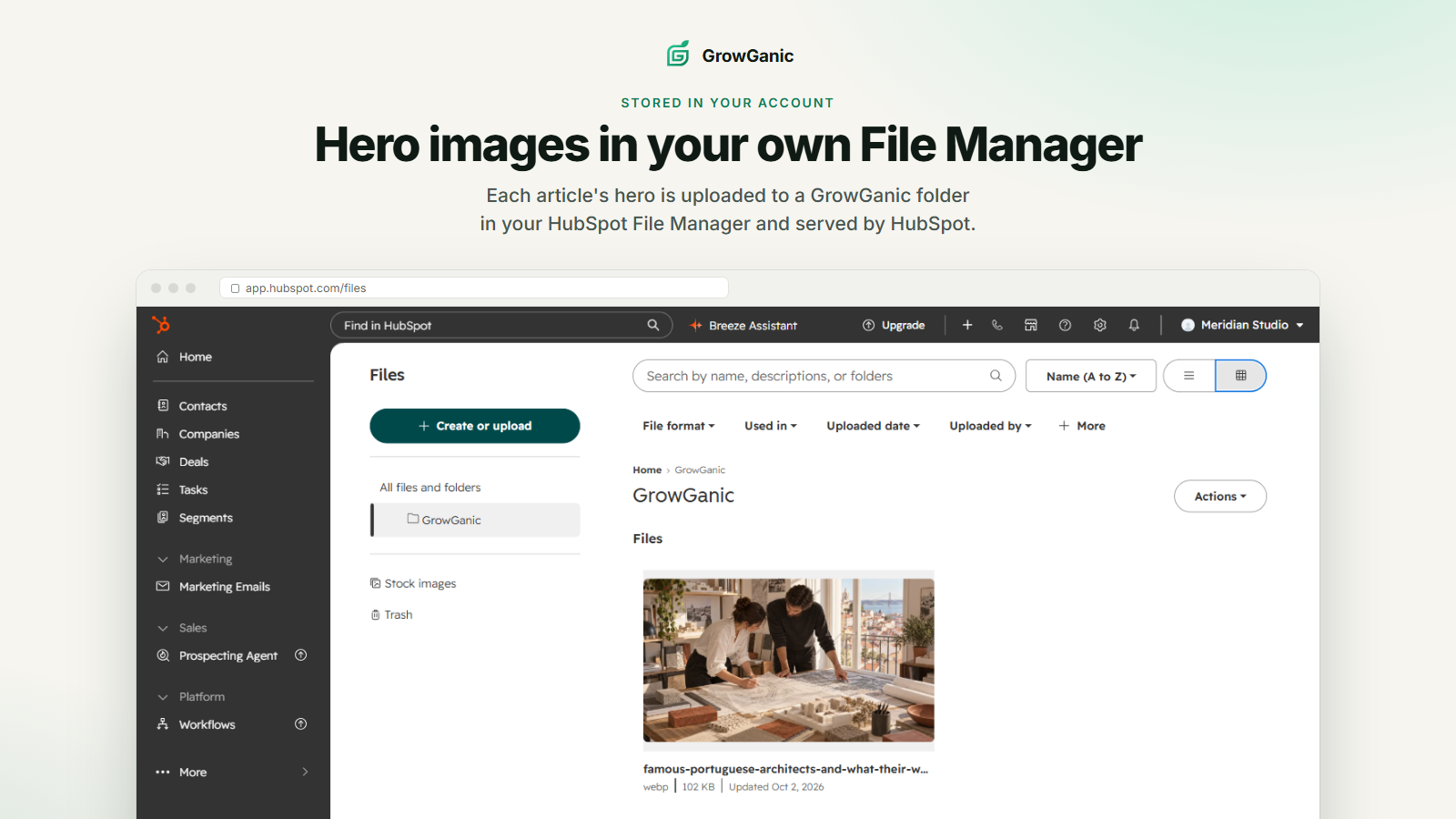Image resolution: width=1456 pixels, height=819 pixels.
Task: Open the notifications bell
Action: (1134, 325)
